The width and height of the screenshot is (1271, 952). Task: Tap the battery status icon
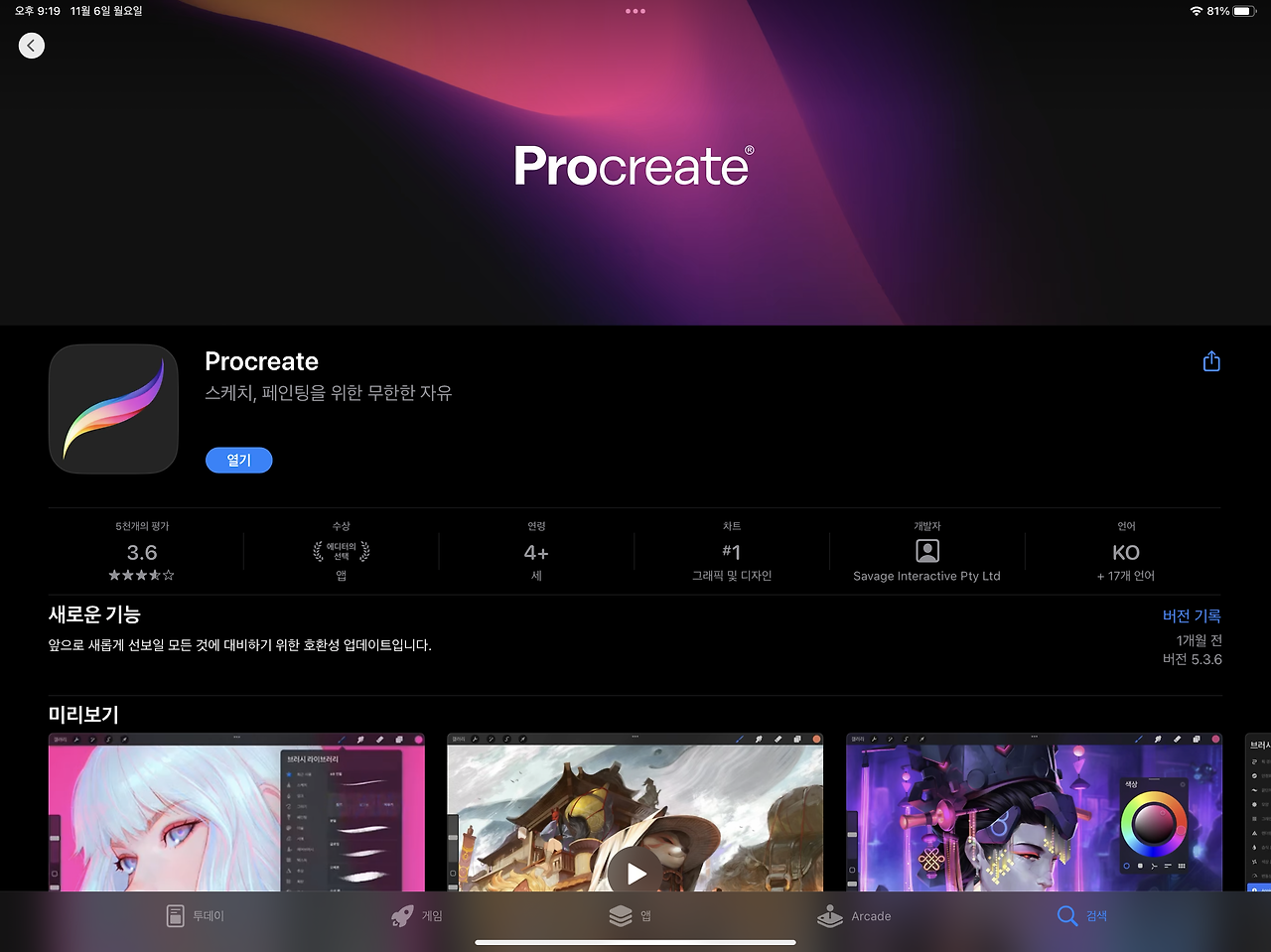pyautogui.click(x=1245, y=11)
